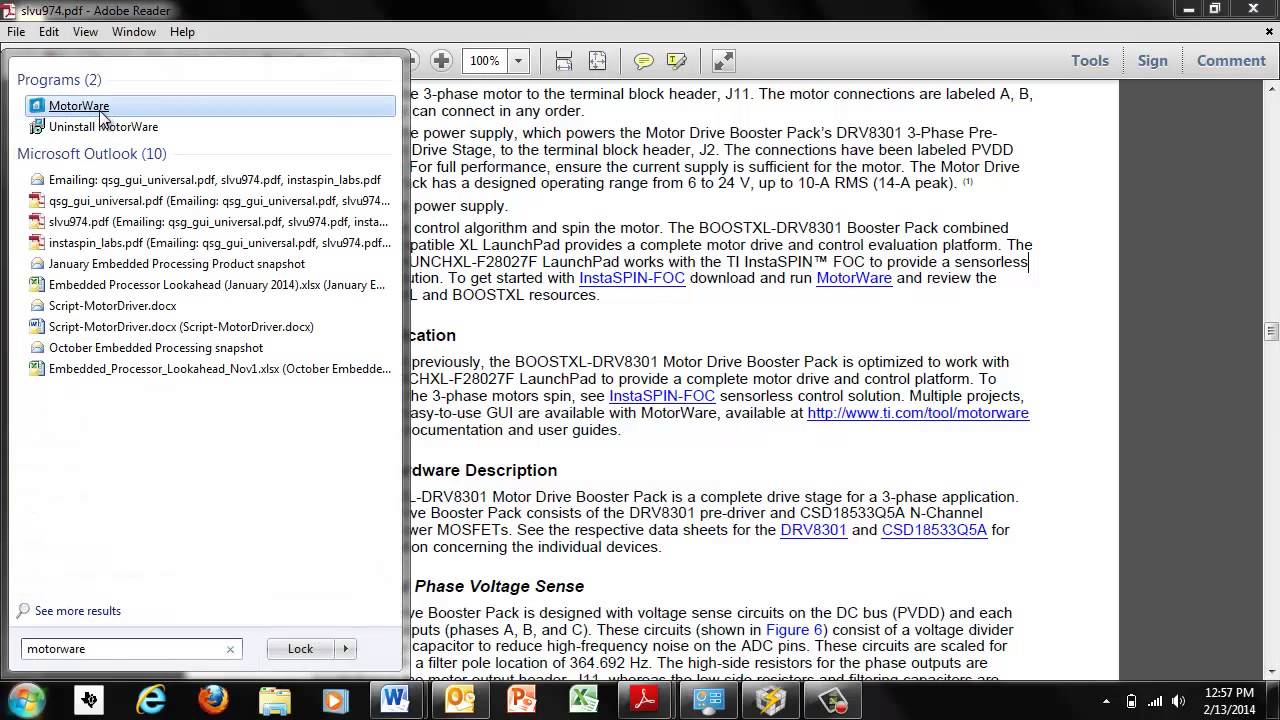Open the first 'Emailing: qsg_gui_universal.pdf' Outlook item
Screen dimensions: 1280x720
210,180
